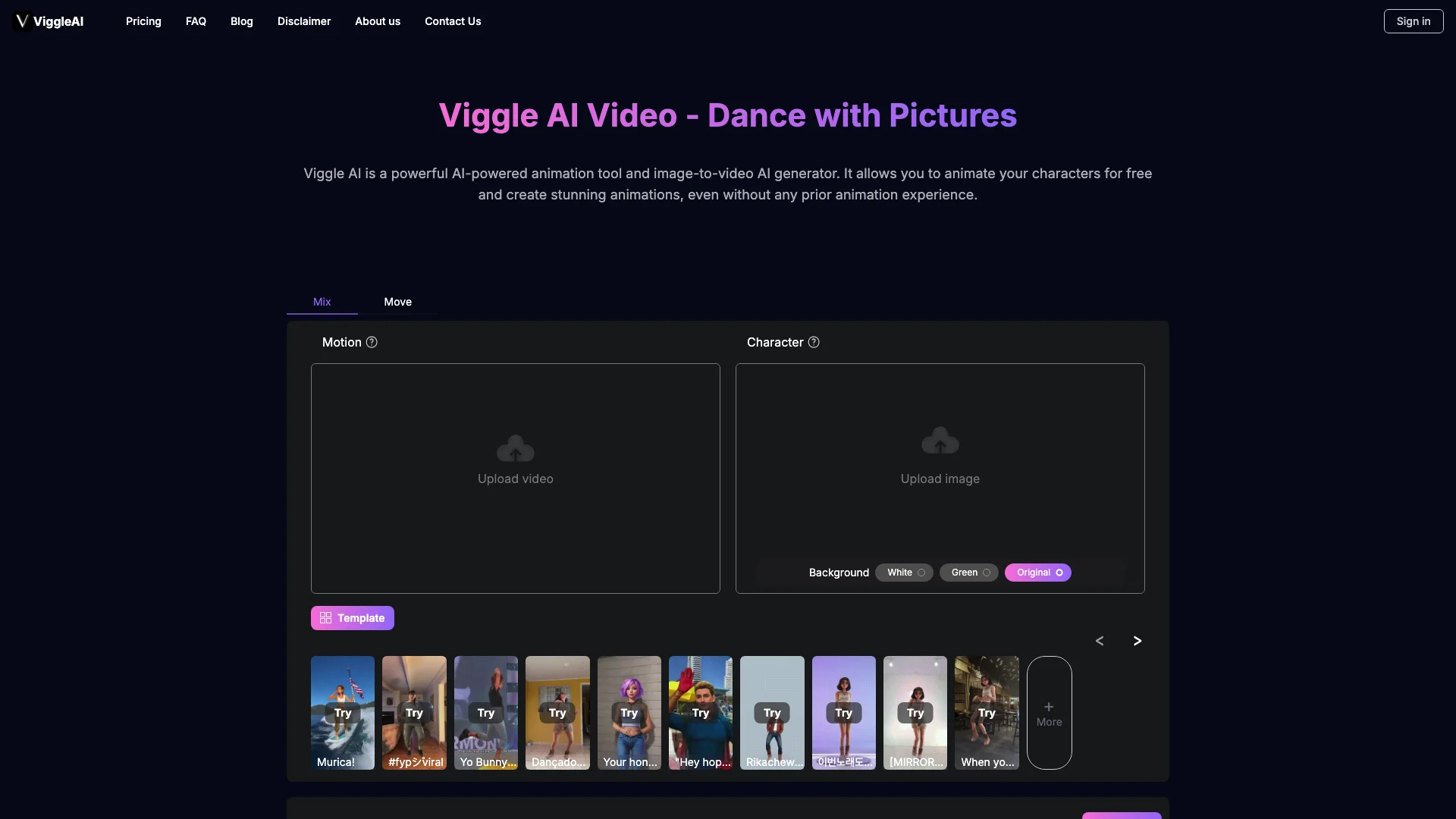Switch to the Move tab

[x=398, y=302]
